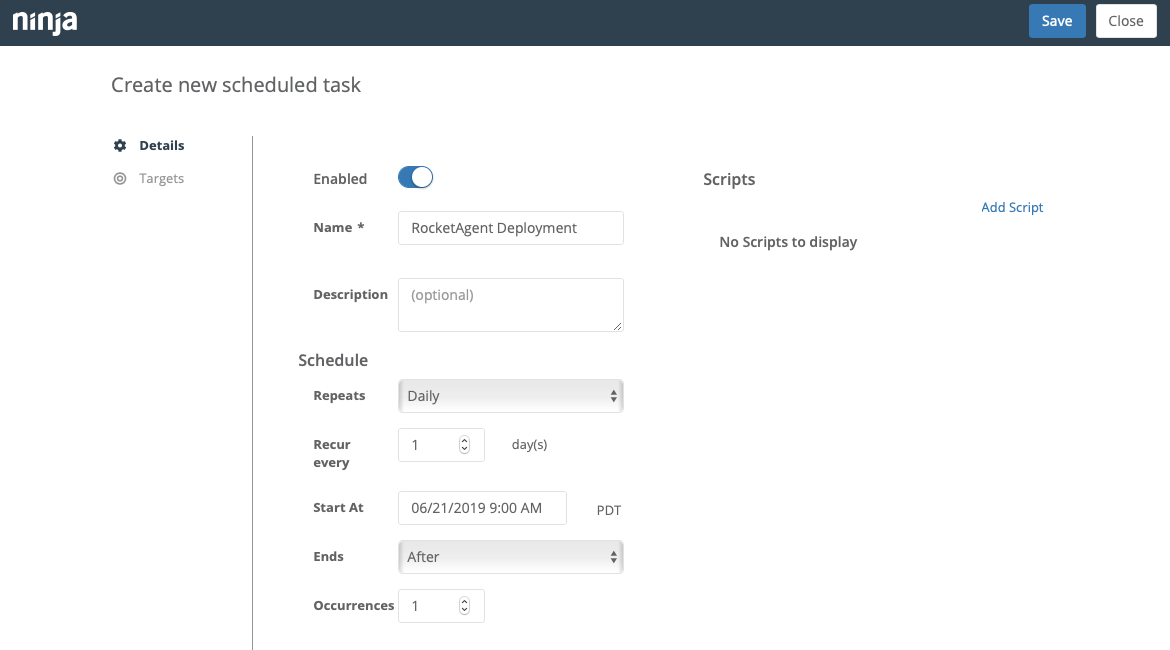Click the Occurrences stepper arrows
This screenshot has height=650, width=1170.
coord(464,606)
